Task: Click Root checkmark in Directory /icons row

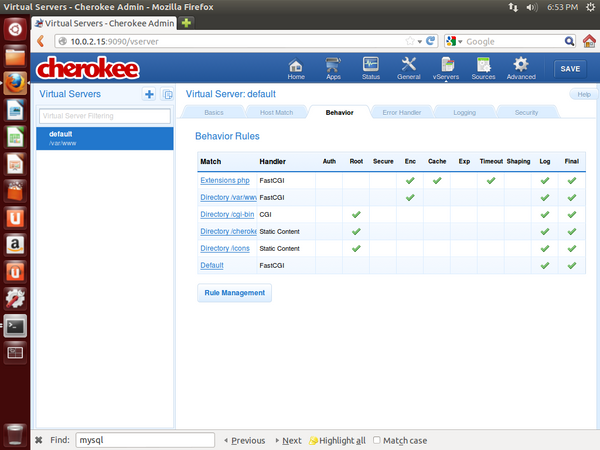Action: [356, 248]
